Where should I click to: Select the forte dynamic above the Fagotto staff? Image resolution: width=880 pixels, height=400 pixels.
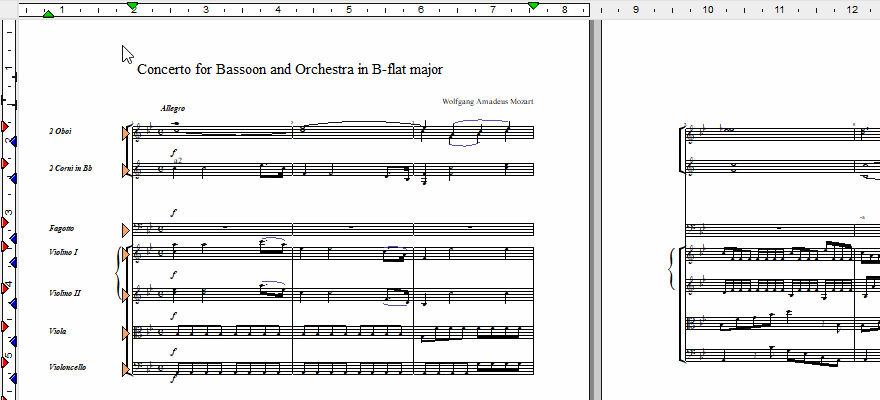click(x=174, y=213)
